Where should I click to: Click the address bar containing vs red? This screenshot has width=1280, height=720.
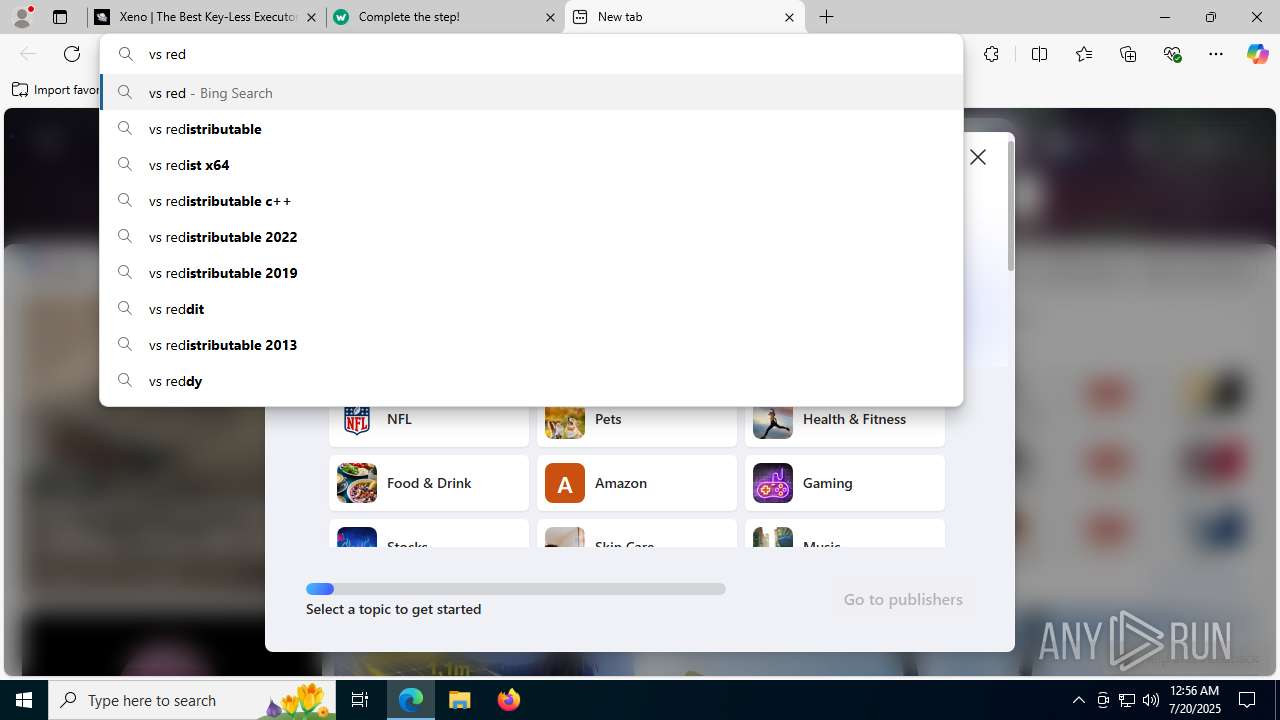[x=531, y=54]
